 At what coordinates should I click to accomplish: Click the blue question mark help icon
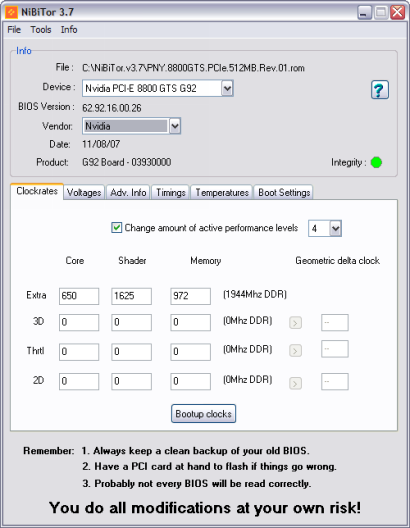click(x=380, y=90)
